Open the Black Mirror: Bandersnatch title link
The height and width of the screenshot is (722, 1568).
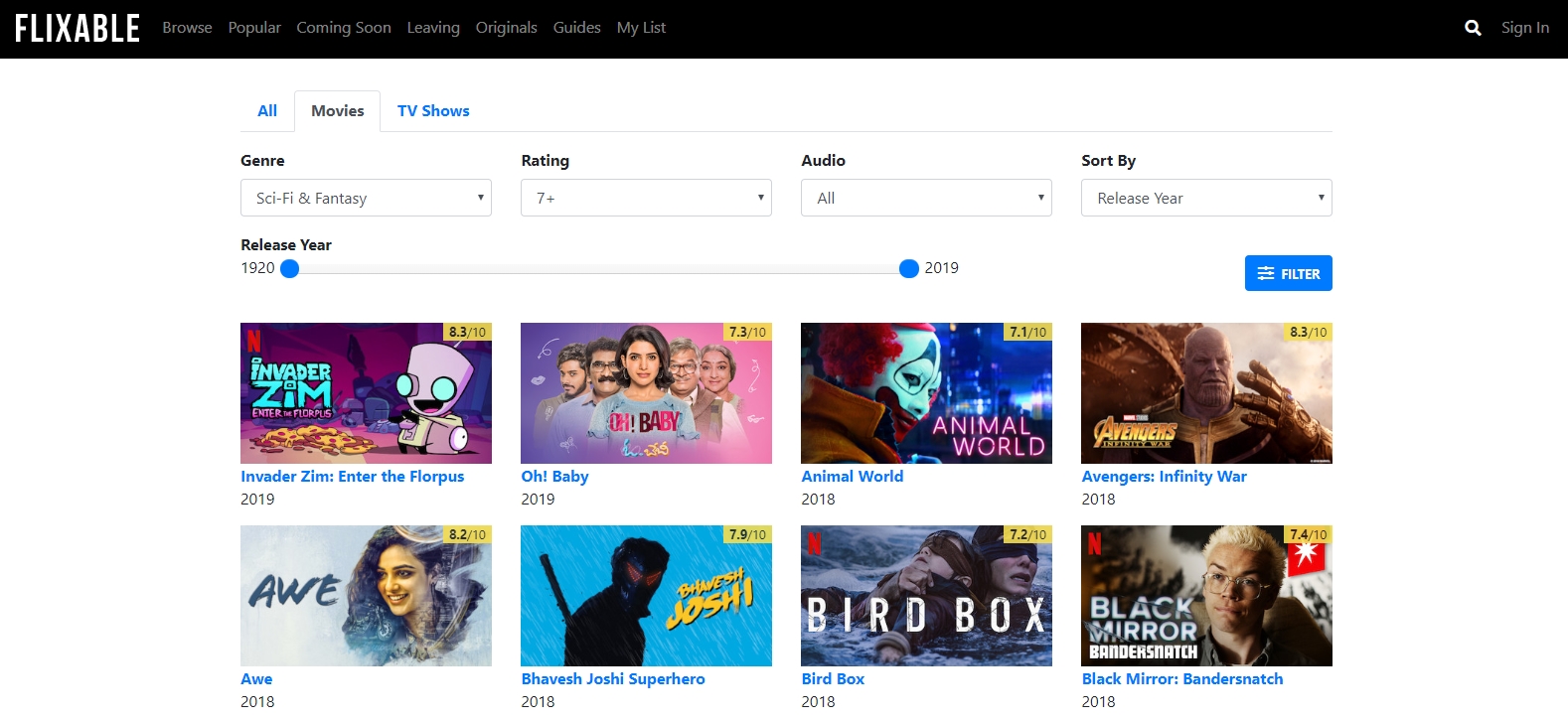tap(1181, 679)
